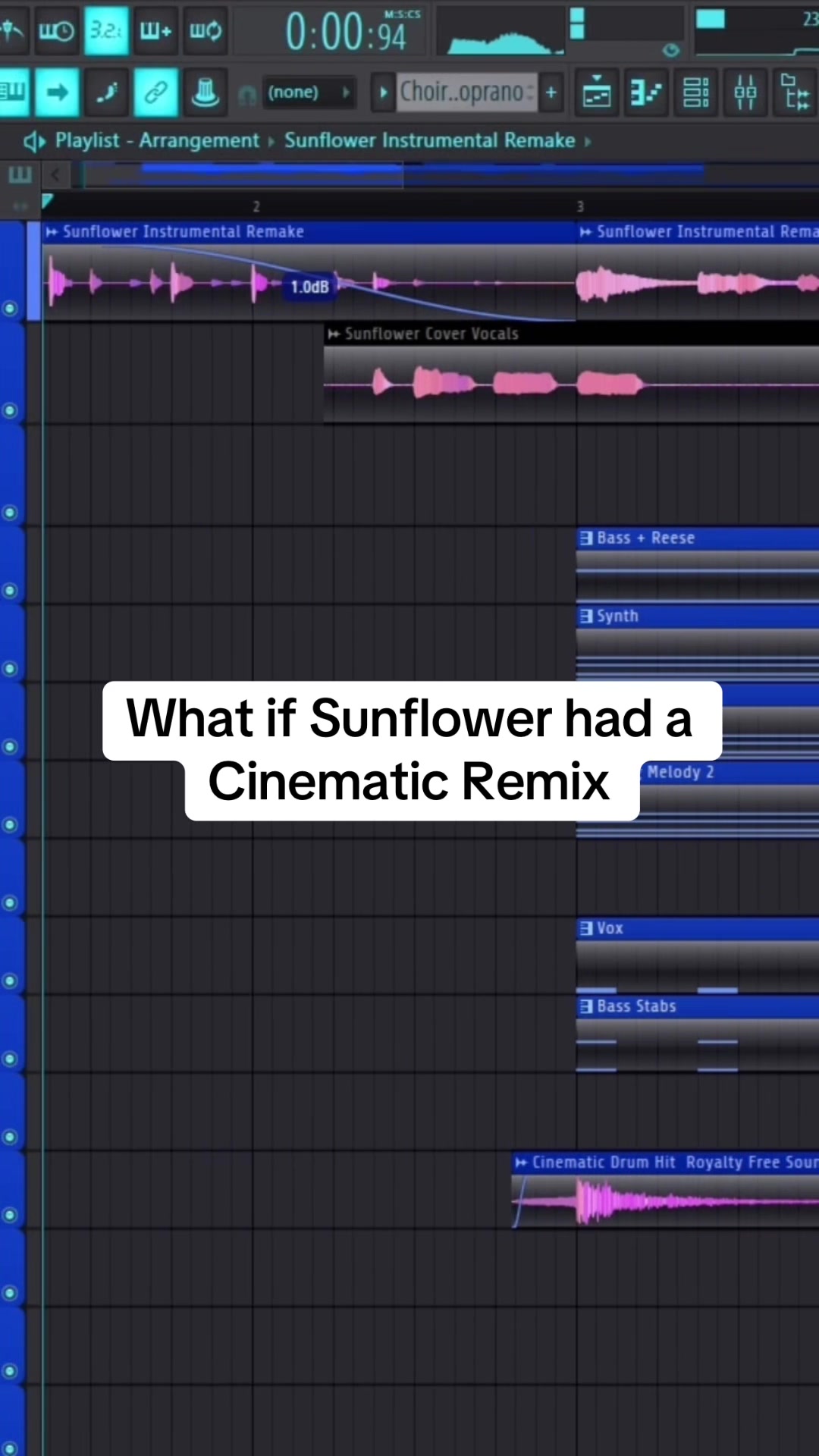Disable the 3.2 countdown before recording
The height and width of the screenshot is (1456, 819).
pyautogui.click(x=105, y=30)
